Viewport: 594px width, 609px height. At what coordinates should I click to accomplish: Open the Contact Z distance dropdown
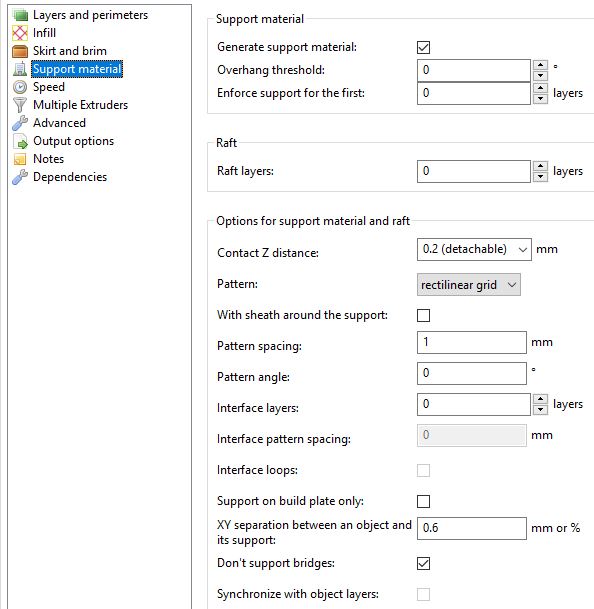click(474, 249)
